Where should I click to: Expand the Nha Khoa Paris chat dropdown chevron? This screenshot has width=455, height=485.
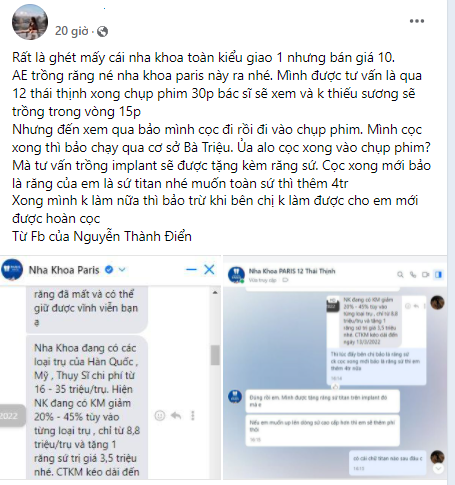pyautogui.click(x=122, y=269)
